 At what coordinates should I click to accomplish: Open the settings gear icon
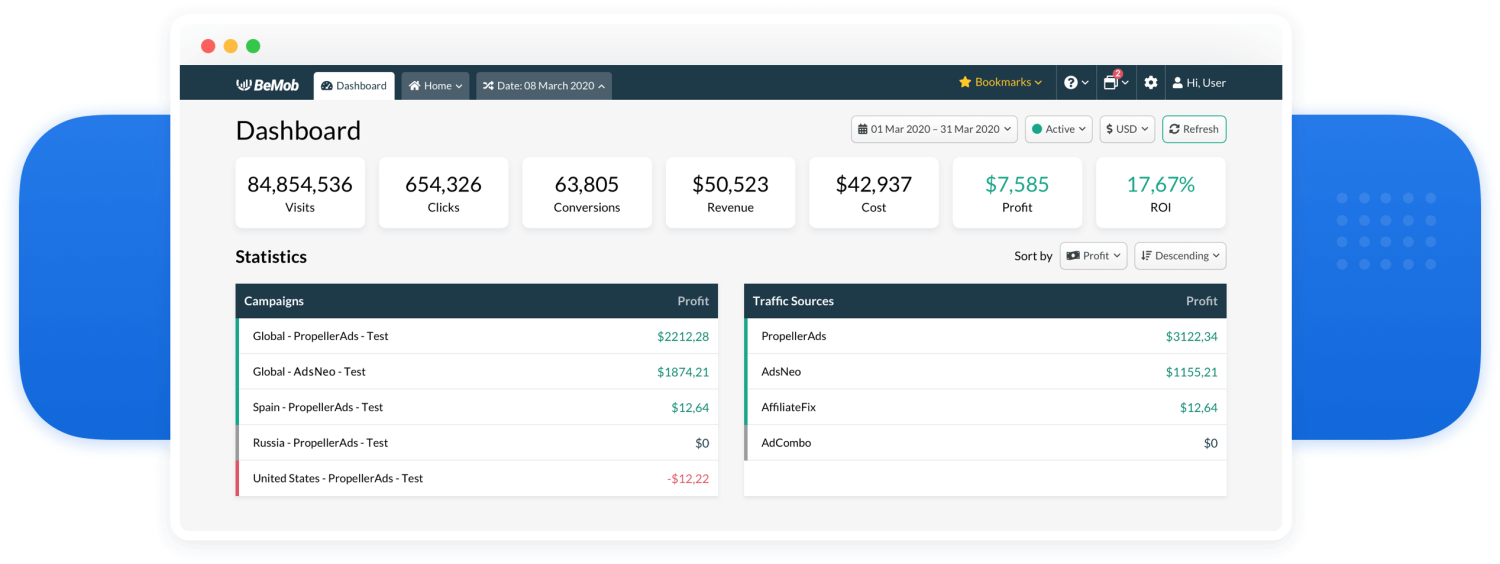[x=1151, y=83]
